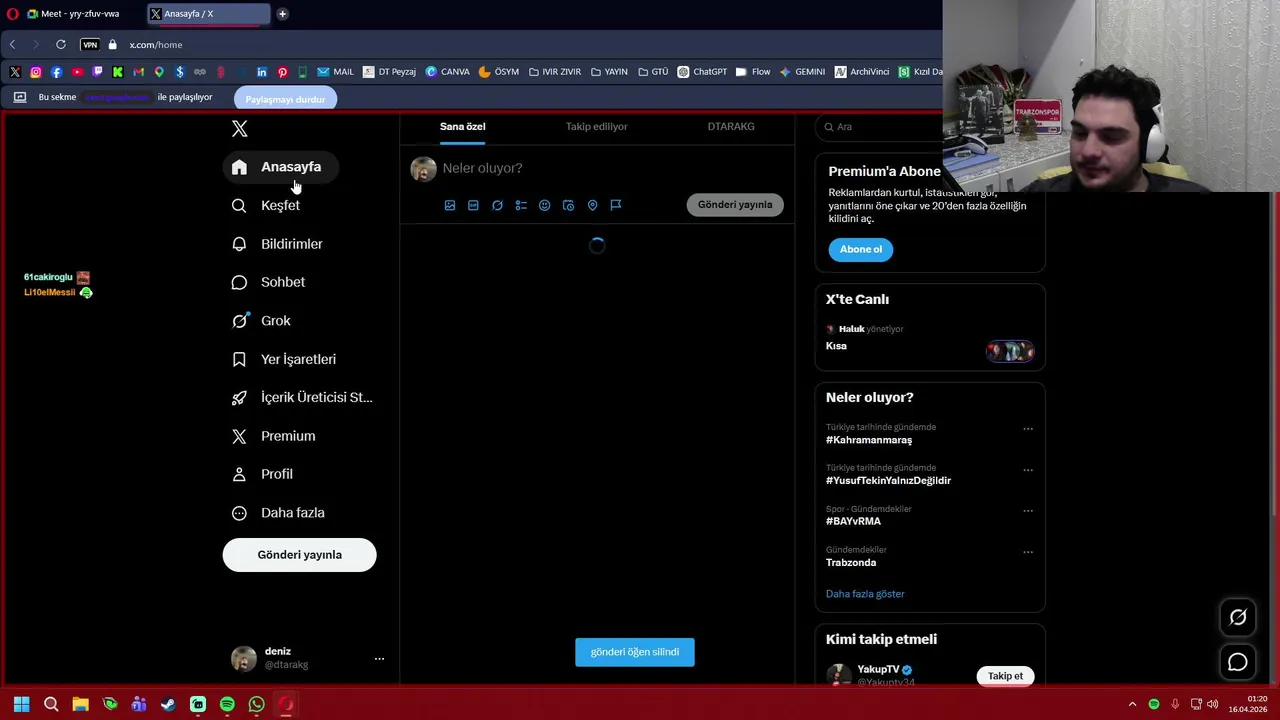This screenshot has height=720, width=1280.
Task: Schedule the post with calendar icon
Action: [x=568, y=205]
